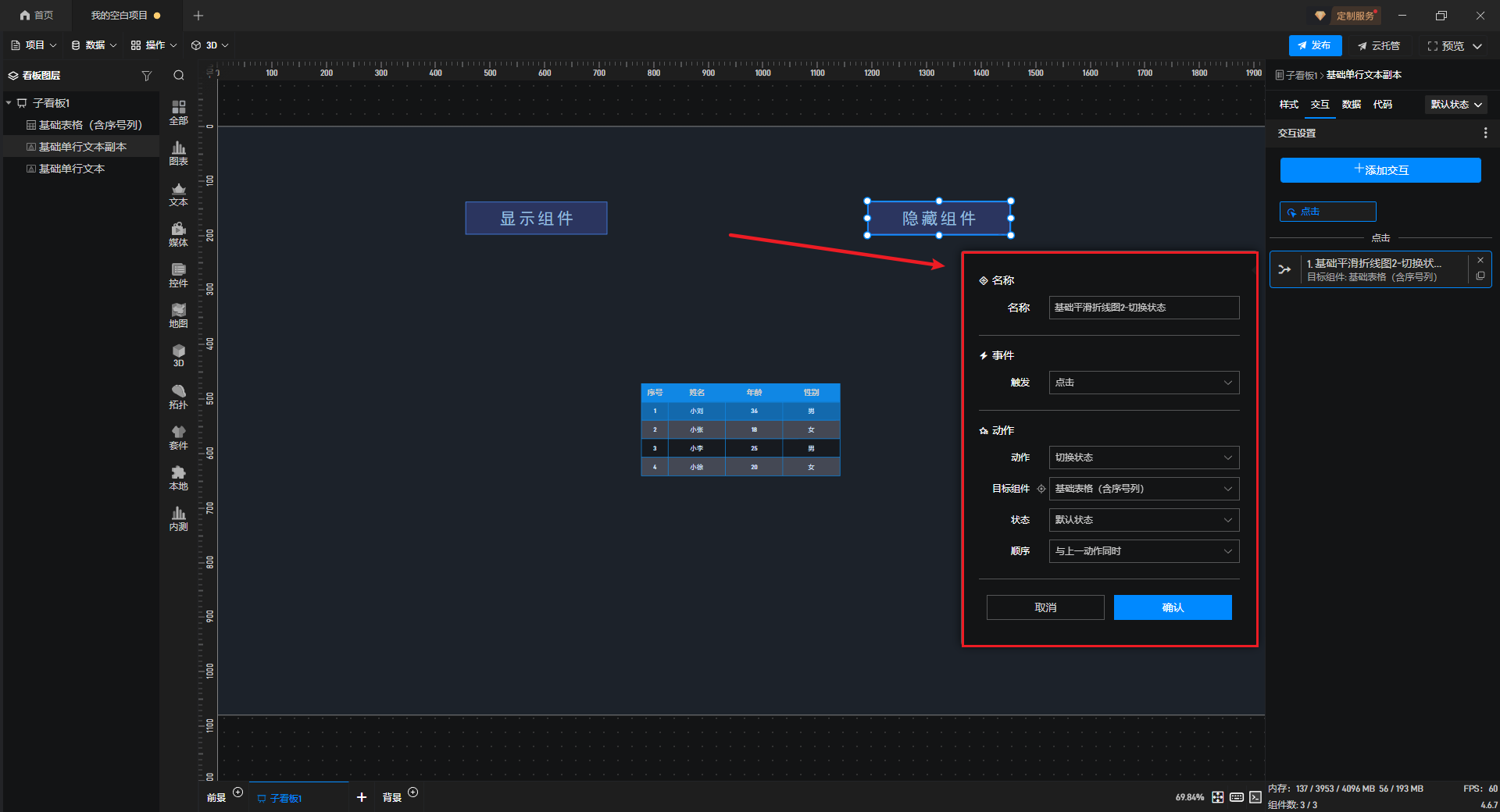The width and height of the screenshot is (1500, 812).
Task: Expand the 触发 trigger dropdown
Action: click(x=1144, y=383)
